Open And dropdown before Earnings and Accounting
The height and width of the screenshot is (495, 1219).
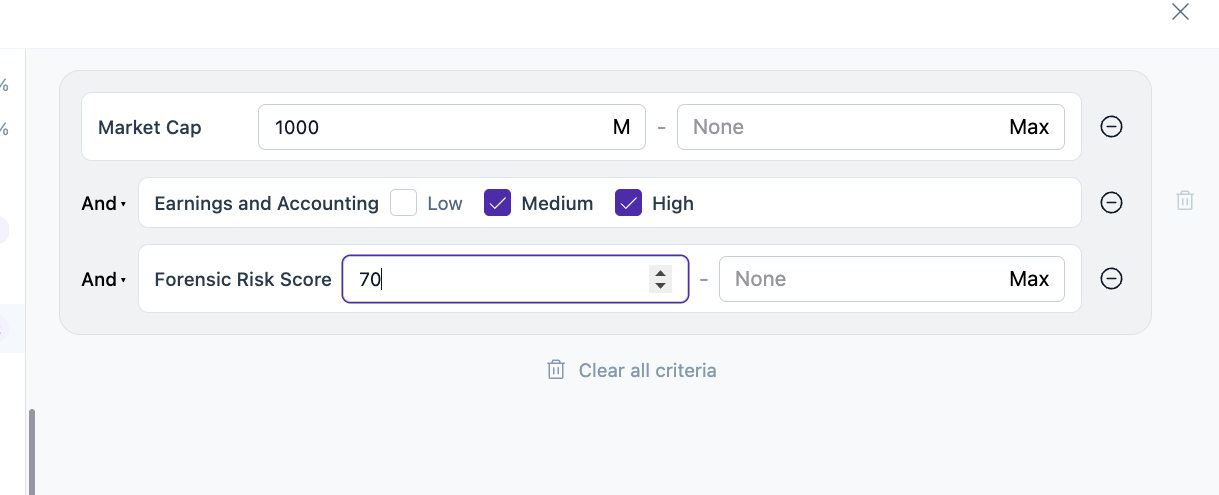[104, 203]
